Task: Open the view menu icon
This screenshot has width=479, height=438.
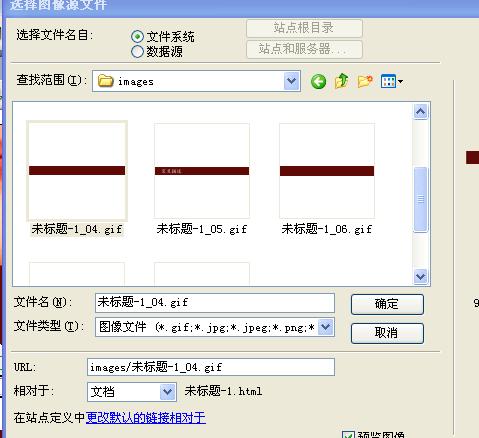Action: pos(392,81)
